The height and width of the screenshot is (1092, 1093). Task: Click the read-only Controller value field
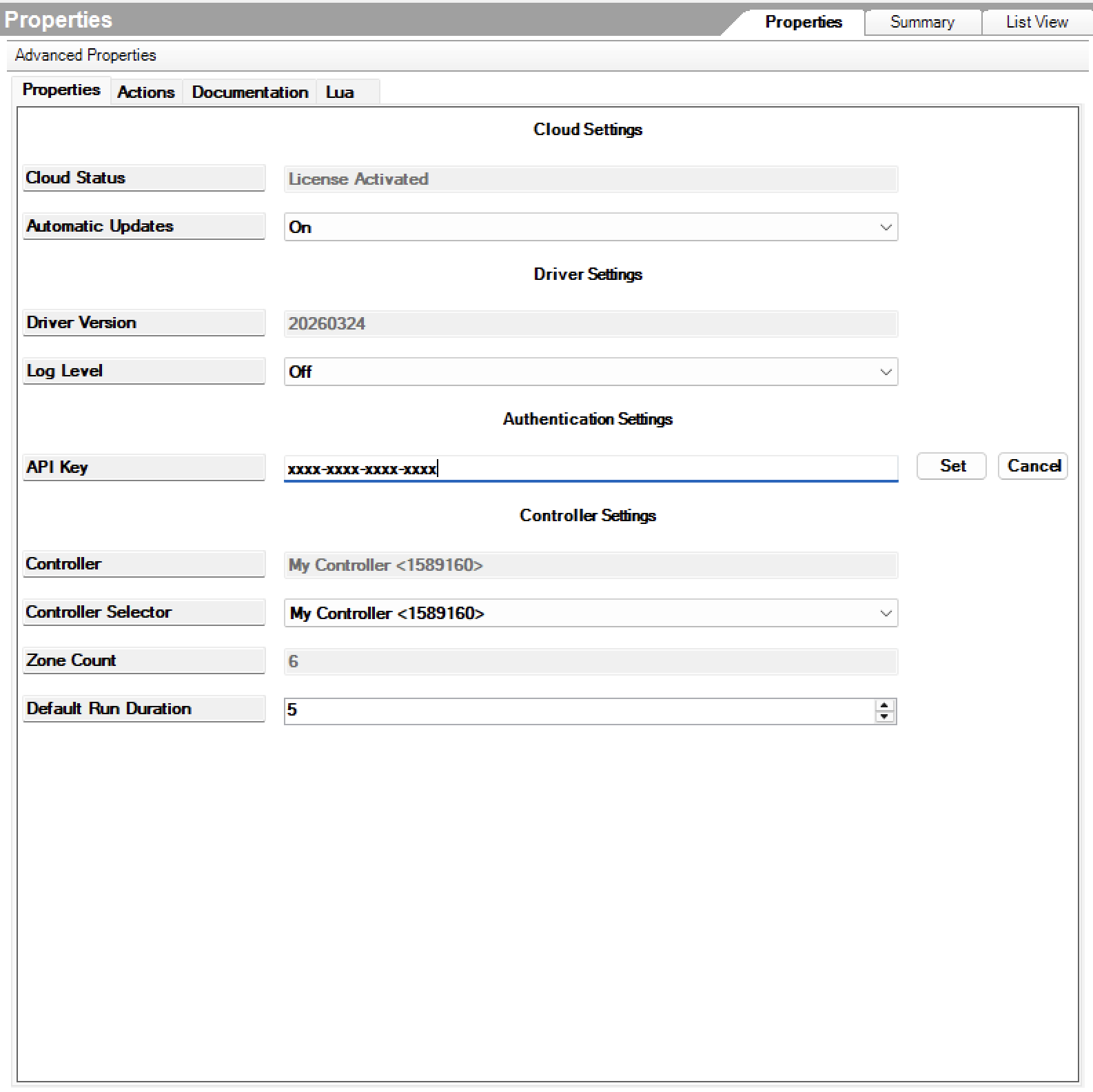tap(591, 565)
